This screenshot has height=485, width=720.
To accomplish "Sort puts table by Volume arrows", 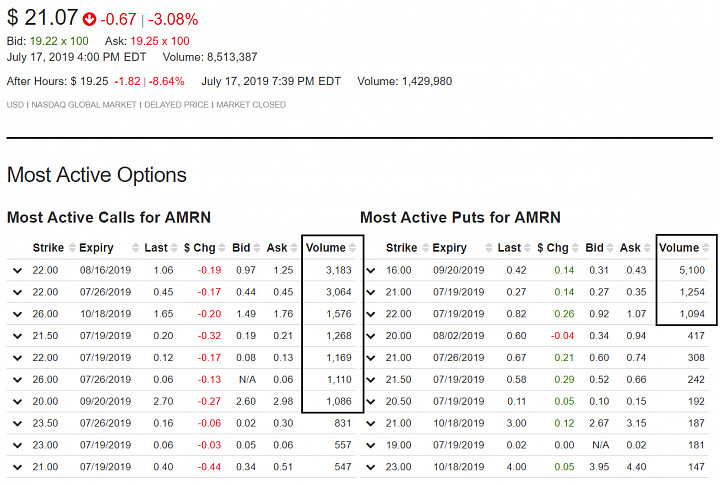I will click(706, 248).
